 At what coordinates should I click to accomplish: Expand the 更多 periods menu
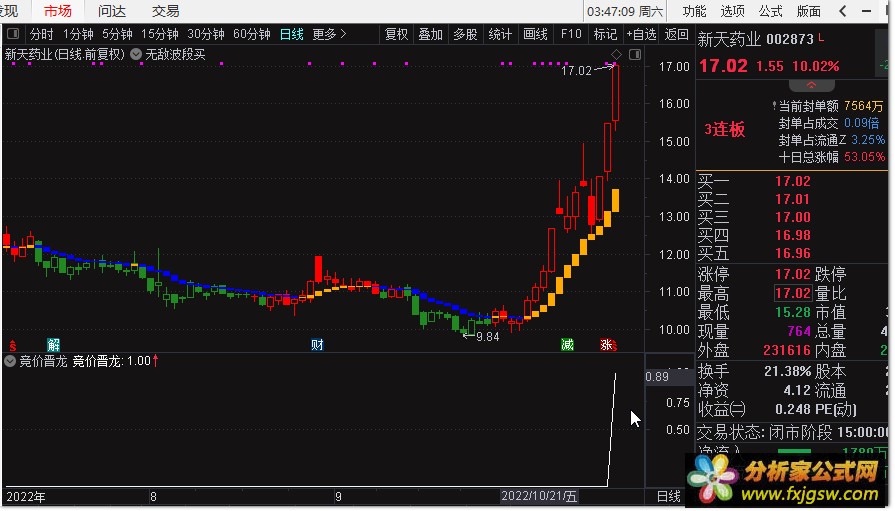pos(329,34)
